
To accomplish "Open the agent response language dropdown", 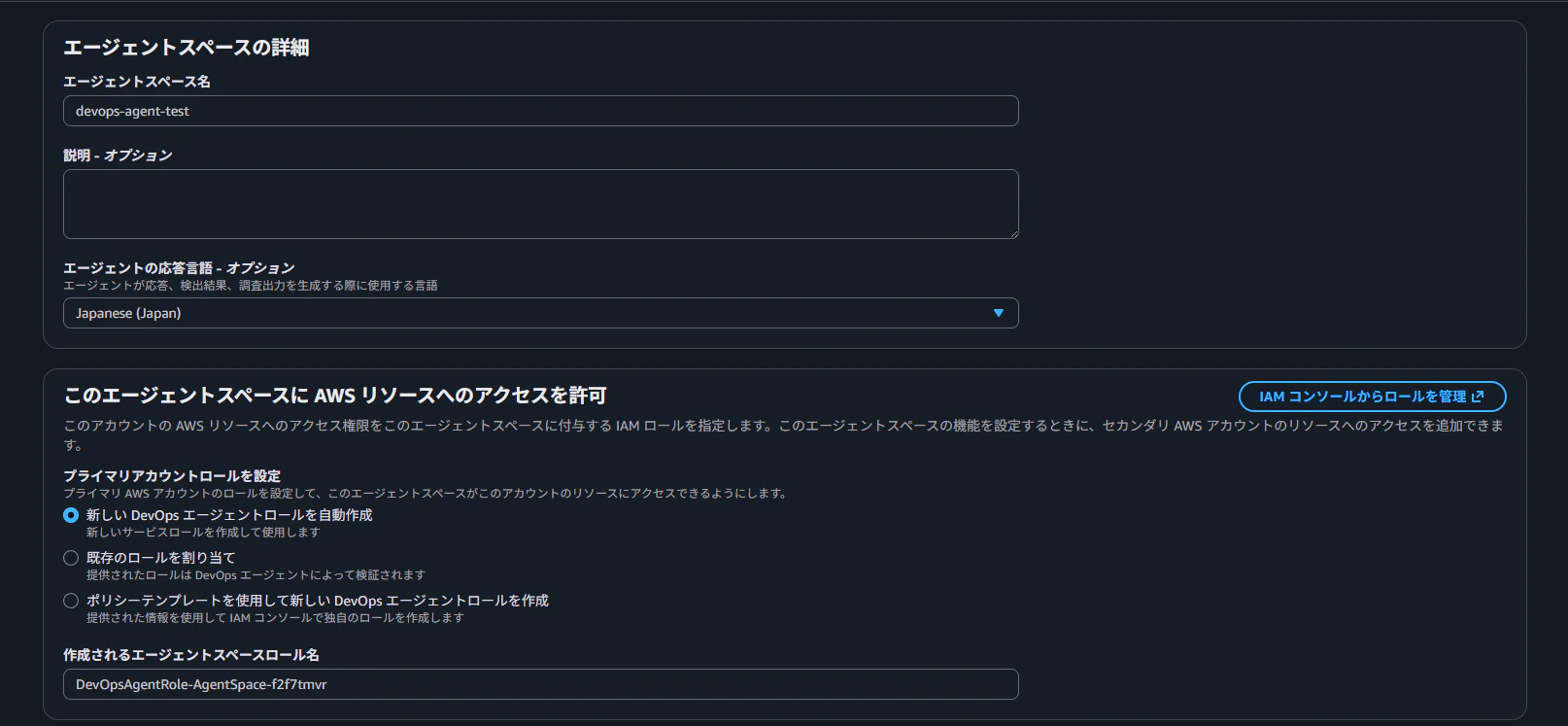I will point(540,313).
